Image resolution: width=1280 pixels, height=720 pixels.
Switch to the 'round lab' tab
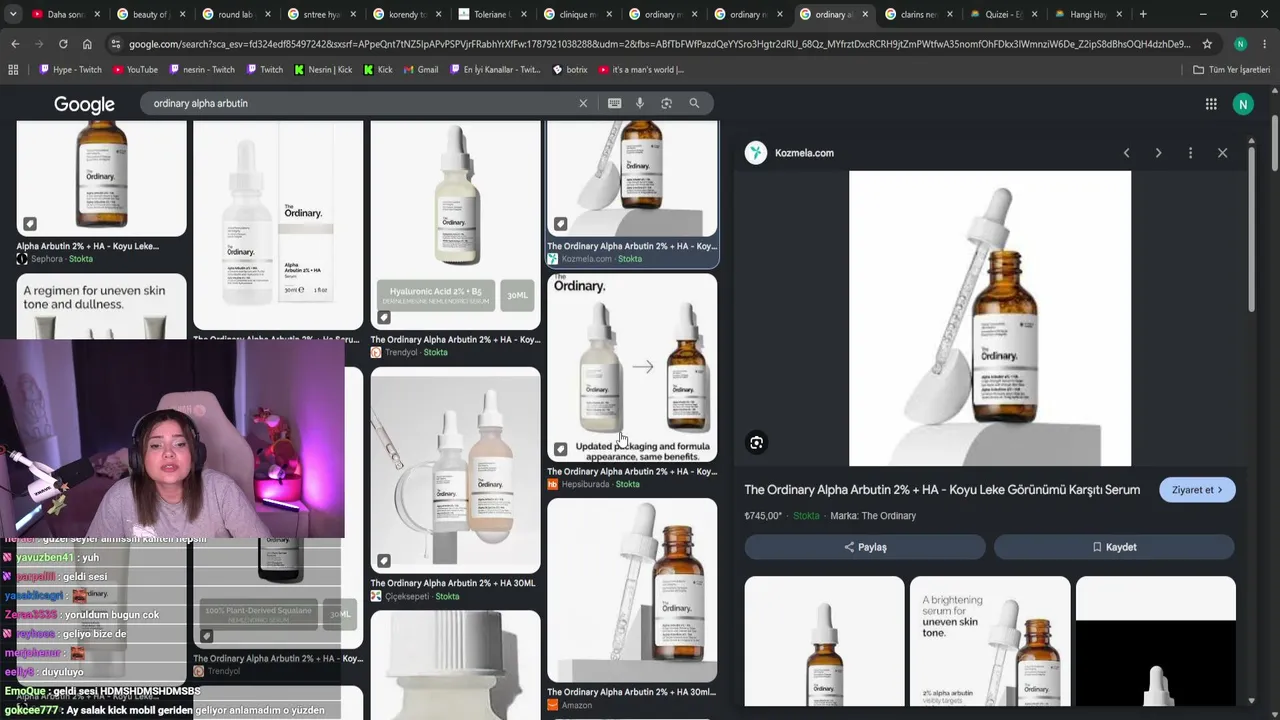pyautogui.click(x=234, y=15)
